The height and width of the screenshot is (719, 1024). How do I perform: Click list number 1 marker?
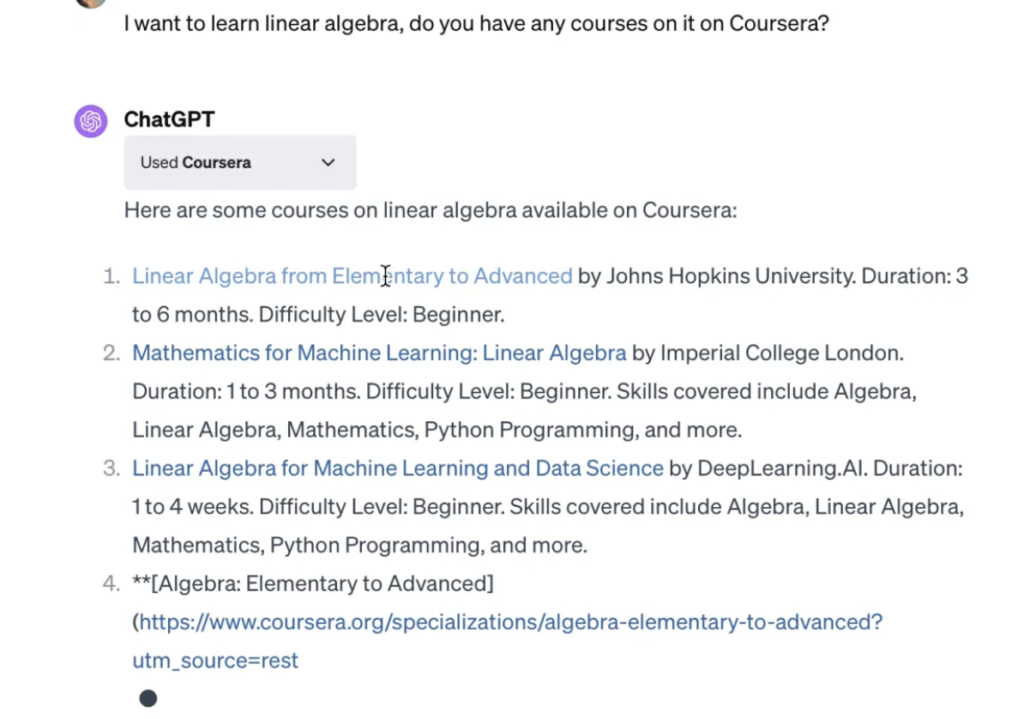pyautogui.click(x=112, y=276)
